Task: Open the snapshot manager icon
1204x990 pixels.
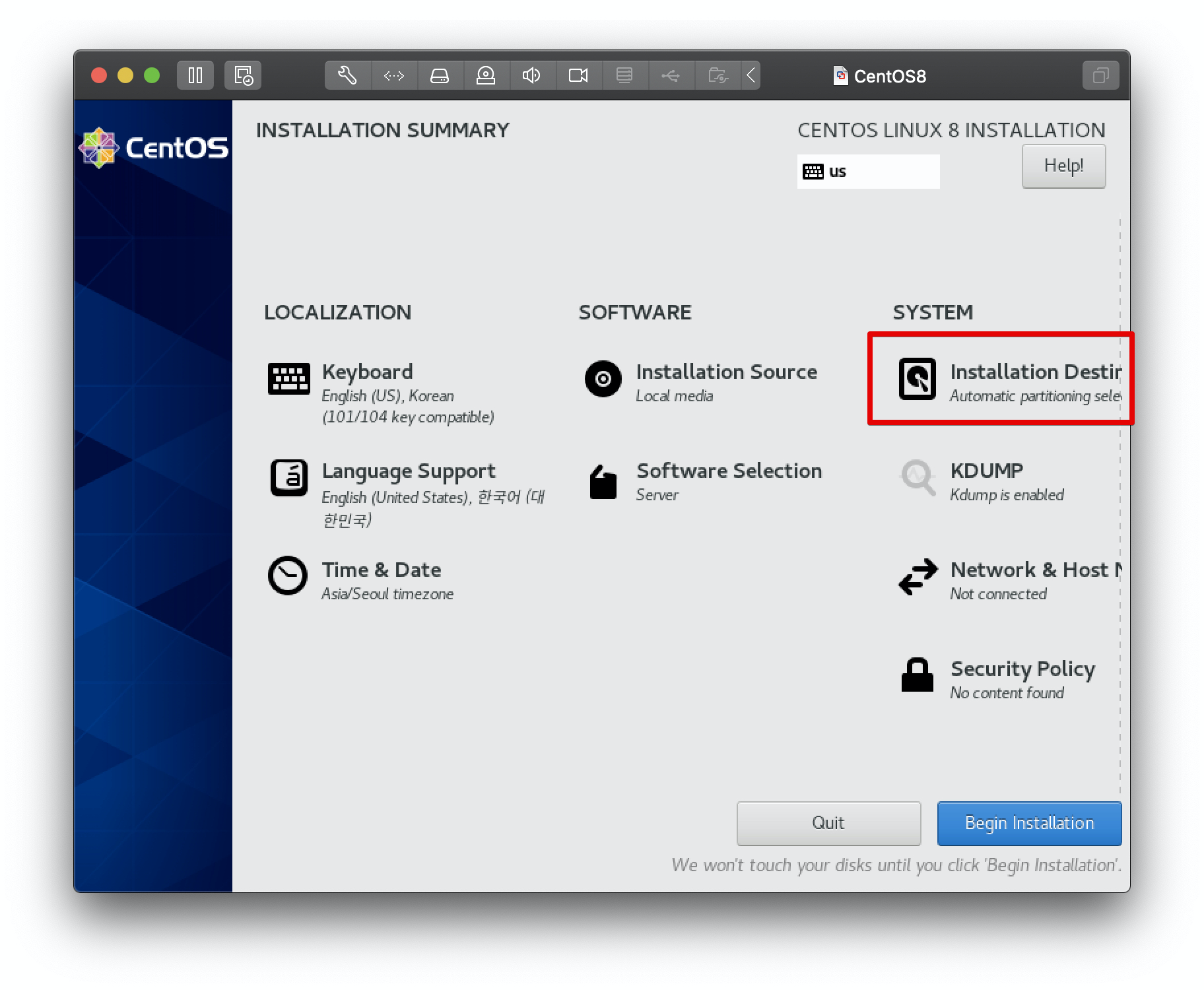Action: [x=243, y=75]
